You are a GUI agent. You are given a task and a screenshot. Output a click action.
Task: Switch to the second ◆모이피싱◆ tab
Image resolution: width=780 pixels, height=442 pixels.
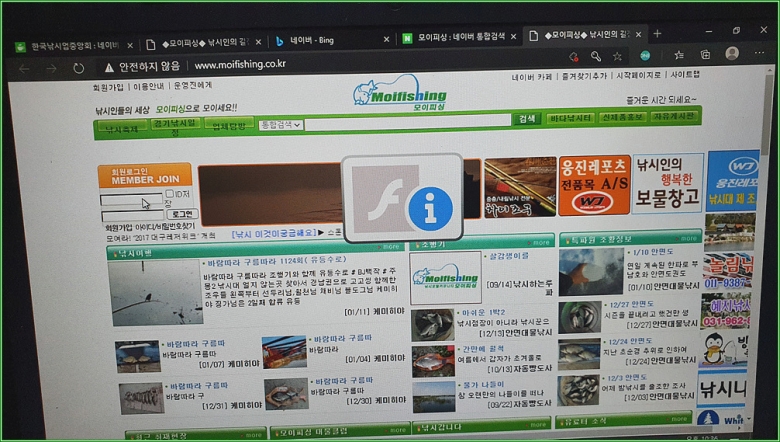click(x=585, y=35)
